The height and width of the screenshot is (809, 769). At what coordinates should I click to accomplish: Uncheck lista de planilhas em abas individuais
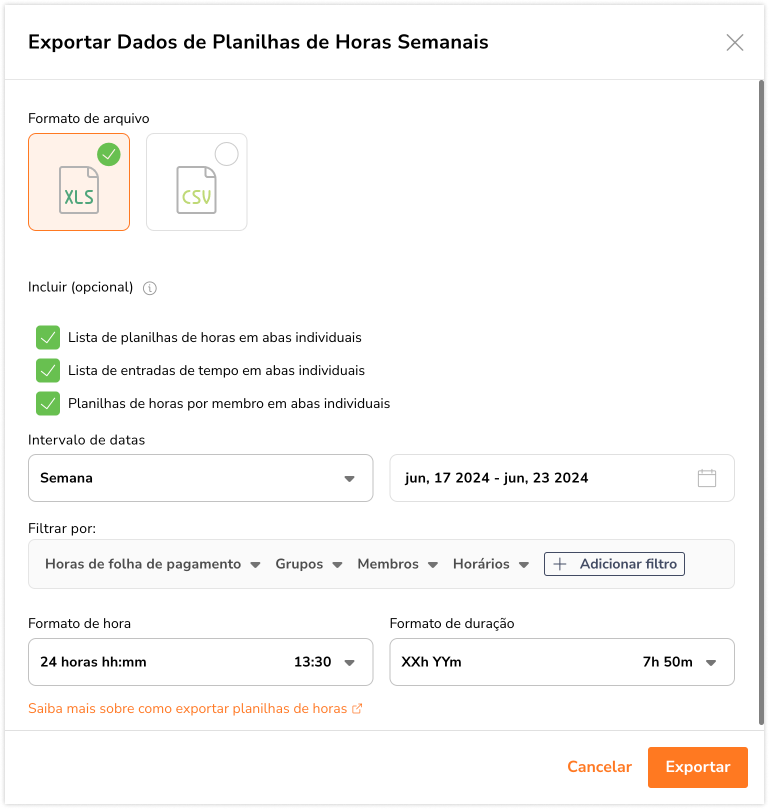(x=48, y=337)
